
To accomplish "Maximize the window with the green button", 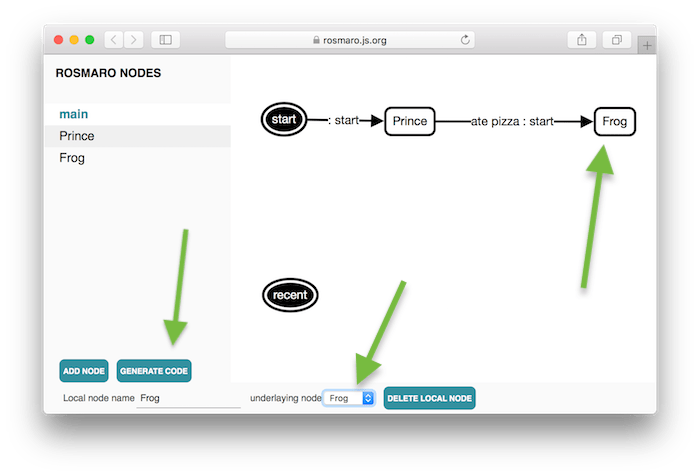I will pos(90,40).
